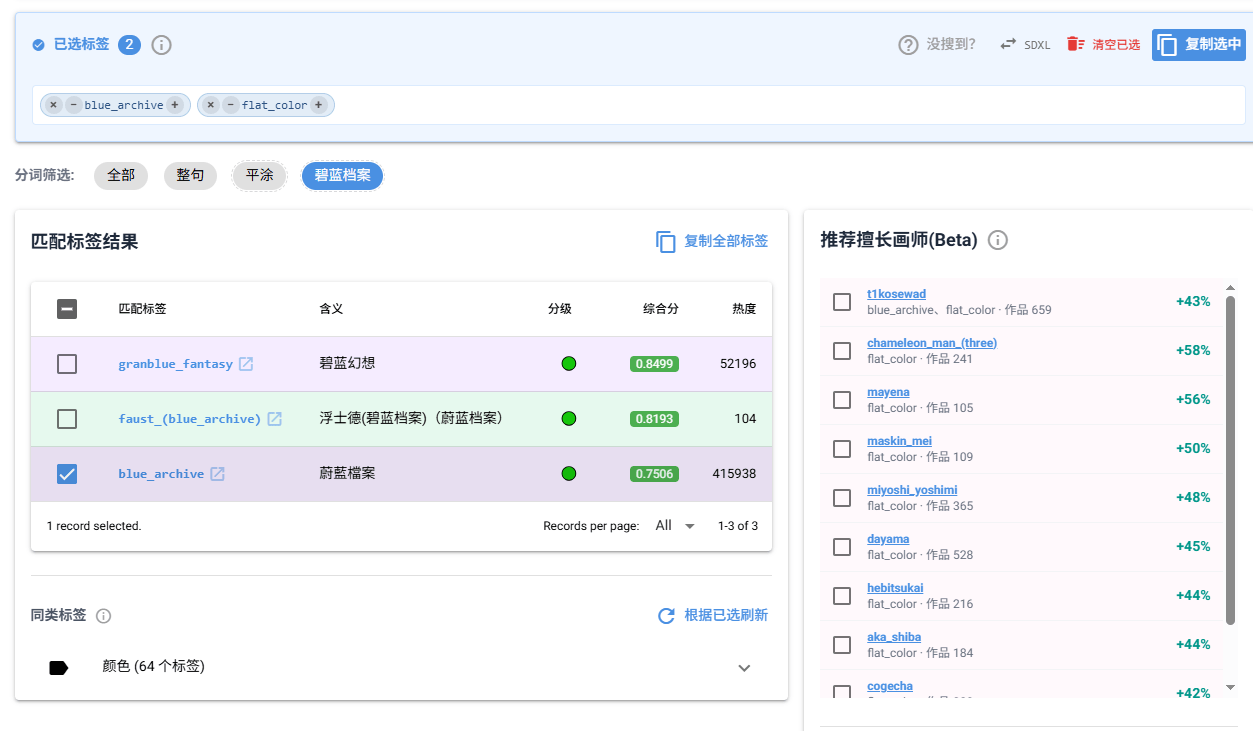Check the artist hebitsukai checkbox
Screen dimensions: 1253x731
842,596
